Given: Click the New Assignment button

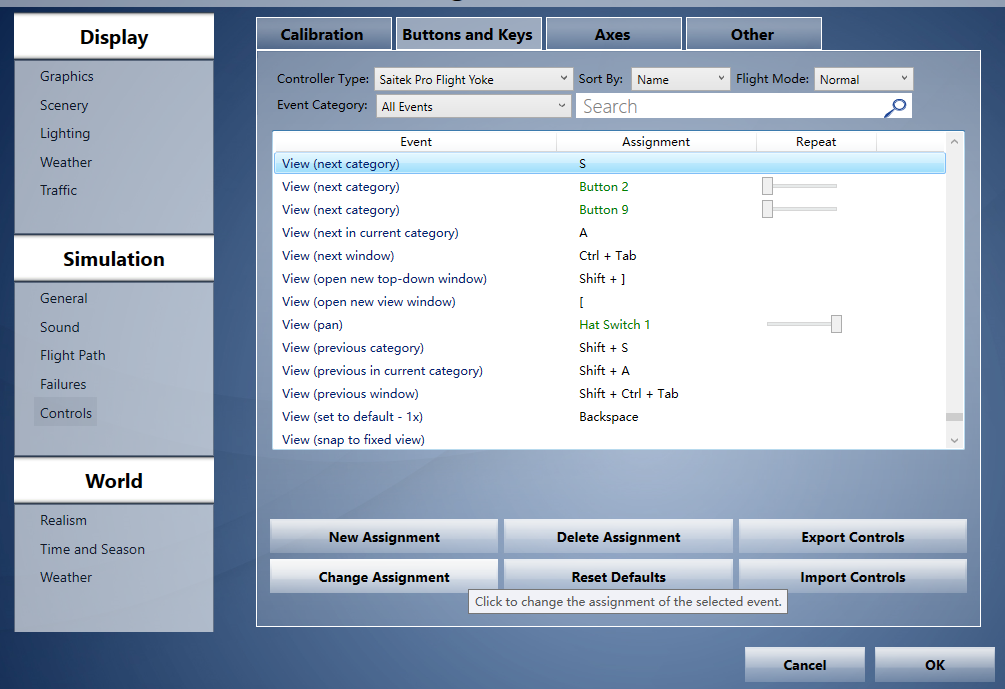Looking at the screenshot, I should click(x=384, y=537).
